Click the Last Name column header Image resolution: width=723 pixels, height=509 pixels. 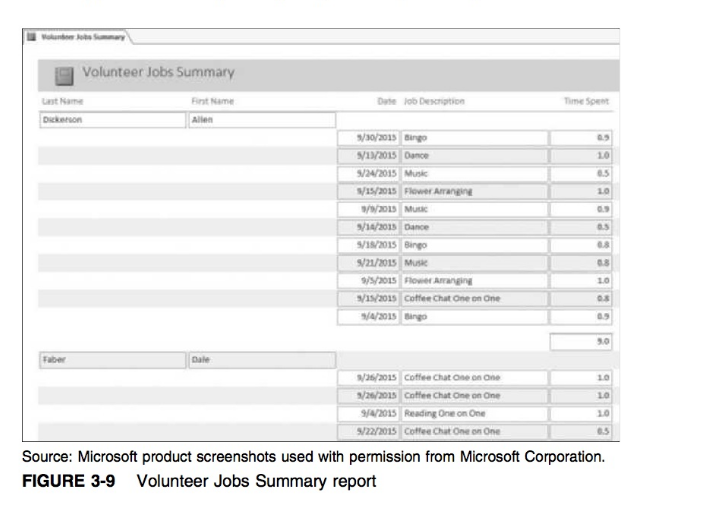pyautogui.click(x=62, y=101)
